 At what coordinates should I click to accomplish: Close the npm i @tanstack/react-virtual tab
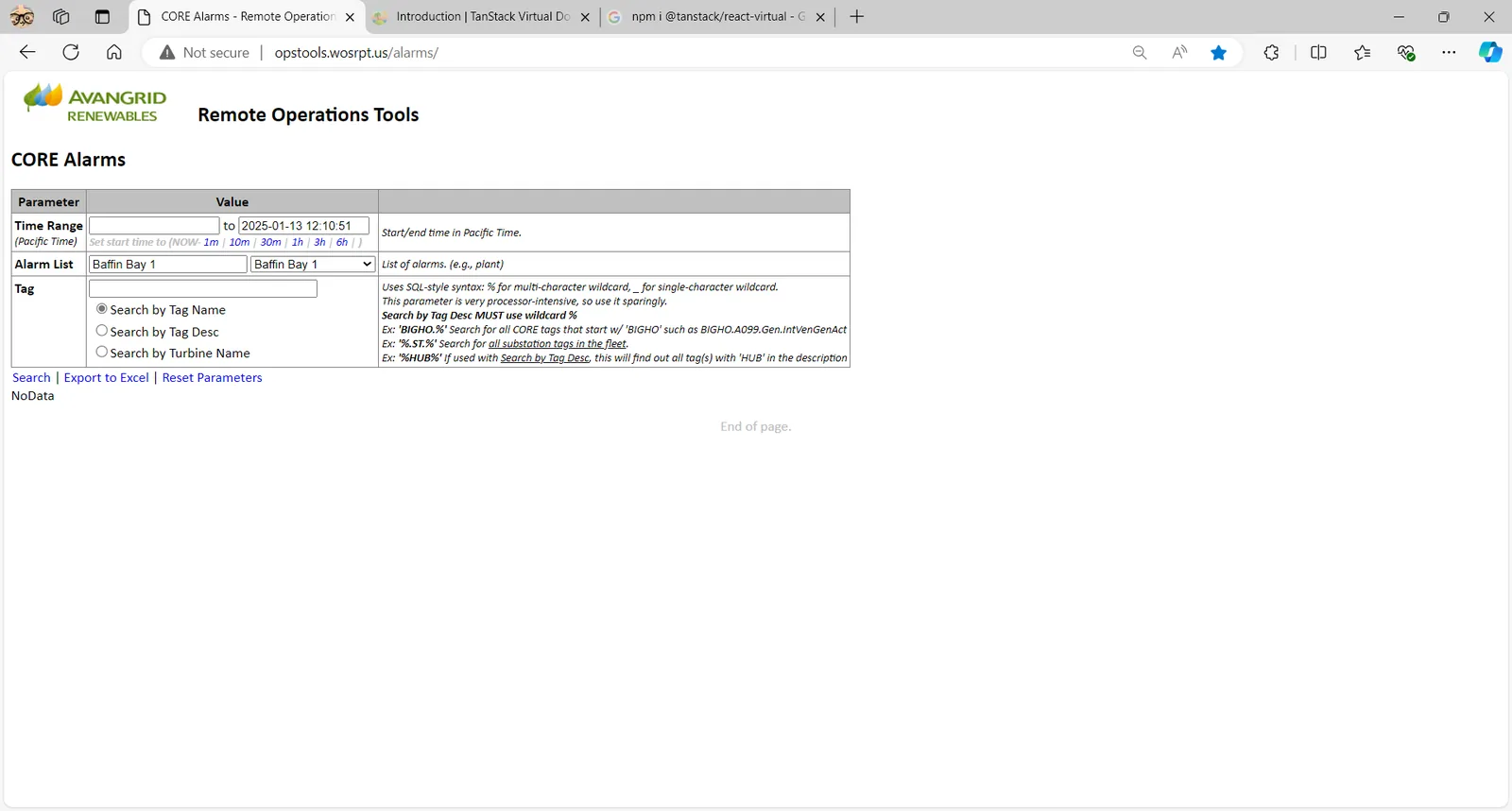pyautogui.click(x=820, y=17)
